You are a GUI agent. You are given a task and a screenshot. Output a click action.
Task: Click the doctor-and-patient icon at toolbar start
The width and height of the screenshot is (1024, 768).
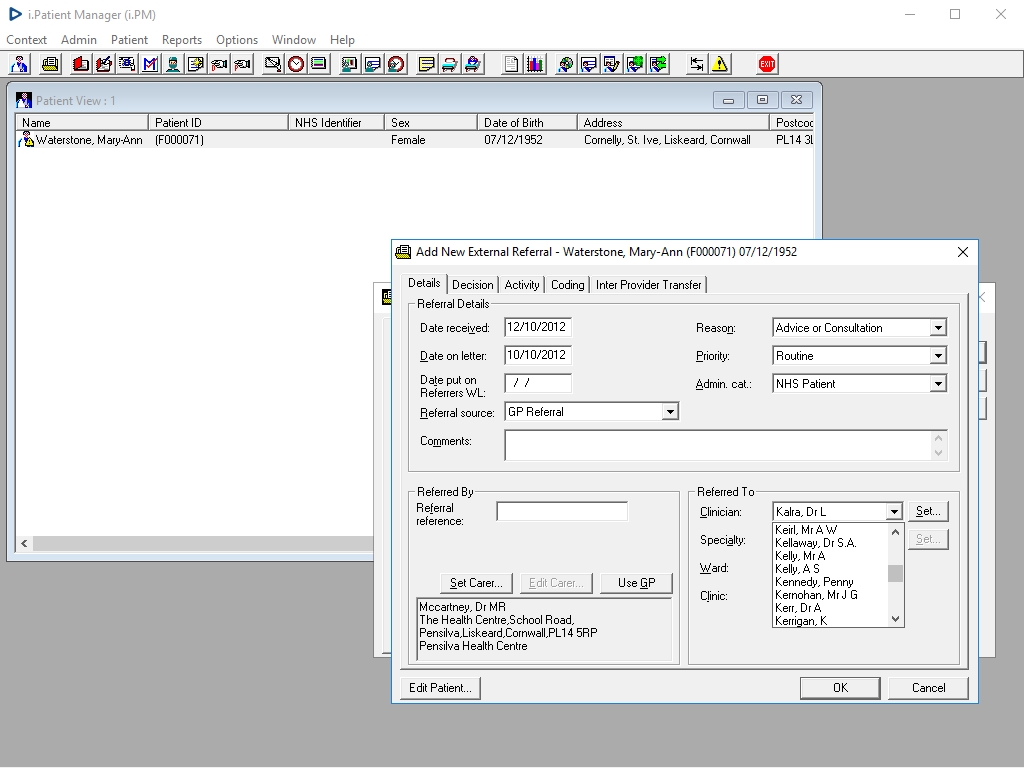20,64
